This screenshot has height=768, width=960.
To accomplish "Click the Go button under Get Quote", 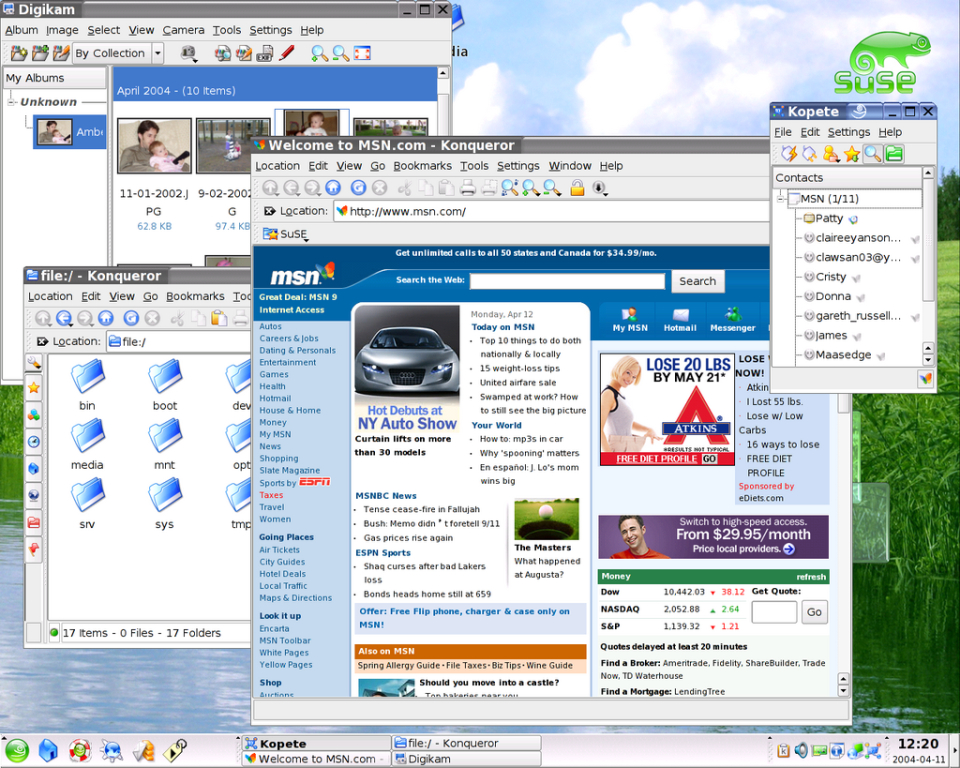I will 814,612.
